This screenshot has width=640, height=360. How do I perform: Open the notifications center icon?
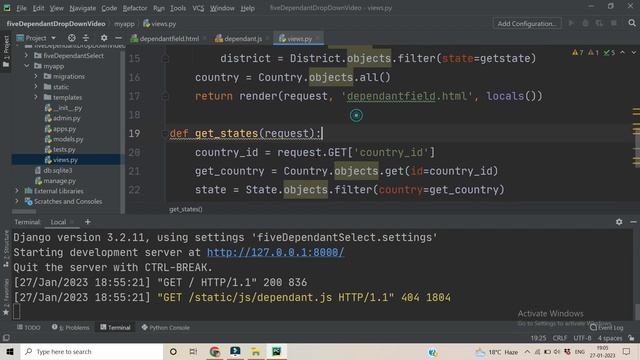coord(627,351)
